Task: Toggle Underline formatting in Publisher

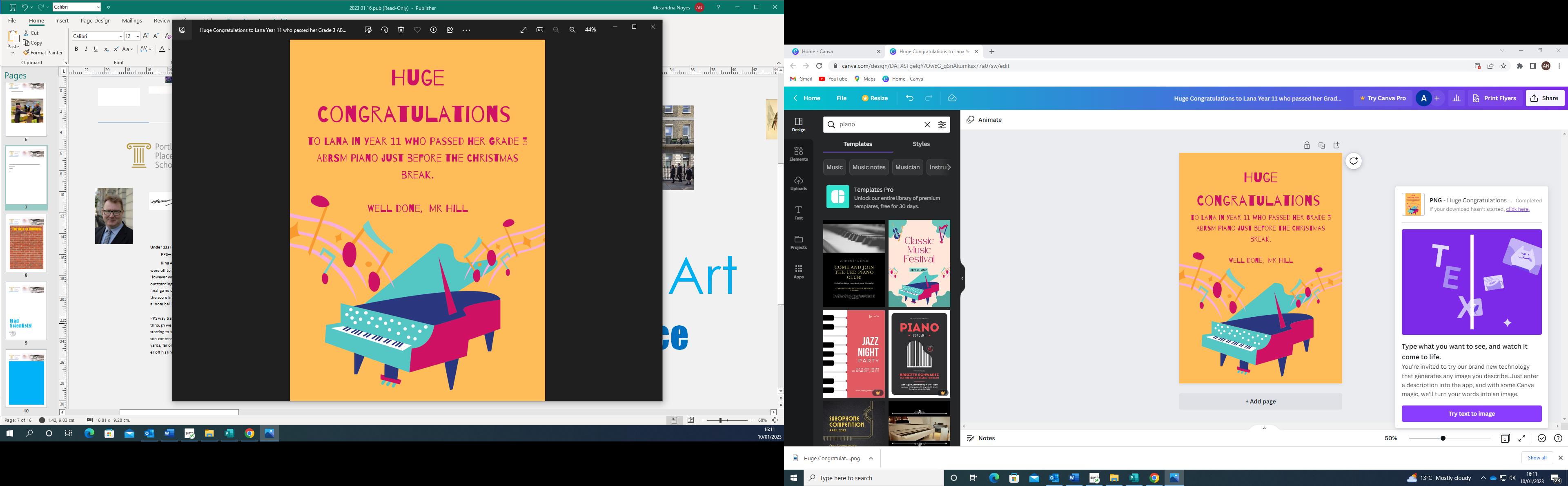Action: (96, 49)
